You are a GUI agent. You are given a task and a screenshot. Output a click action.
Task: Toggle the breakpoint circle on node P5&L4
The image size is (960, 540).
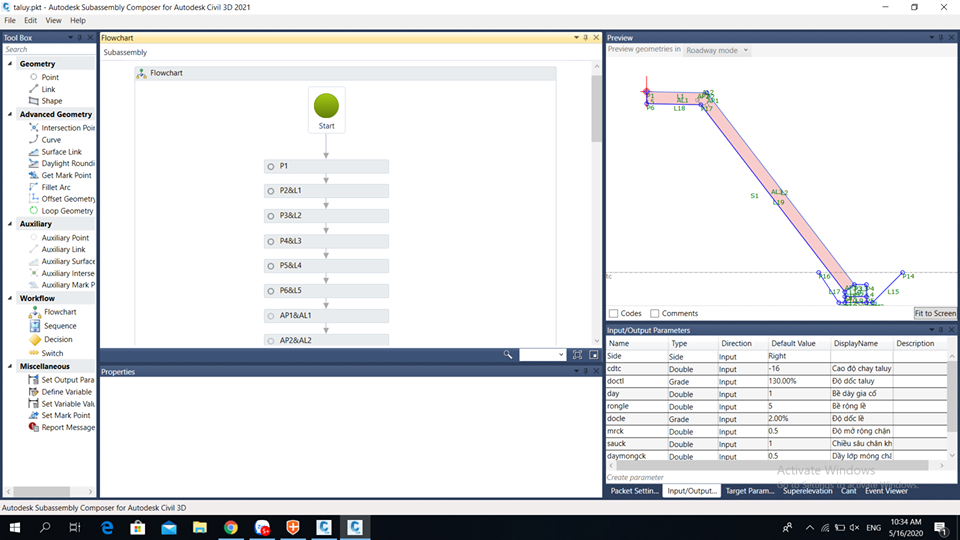tap(271, 266)
